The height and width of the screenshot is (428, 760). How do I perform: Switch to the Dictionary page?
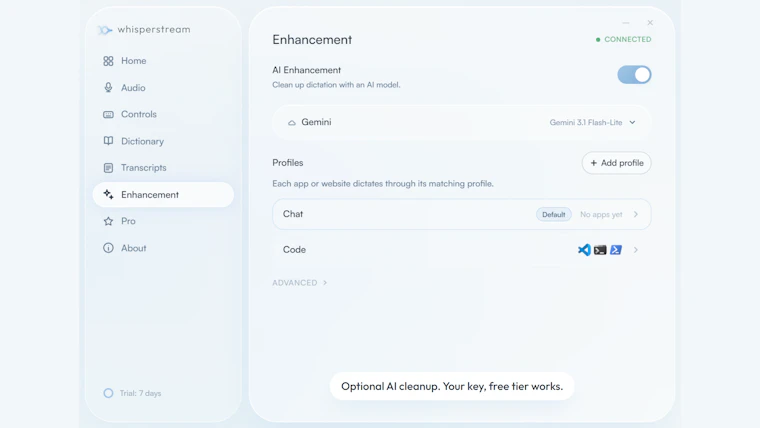[x=163, y=141]
